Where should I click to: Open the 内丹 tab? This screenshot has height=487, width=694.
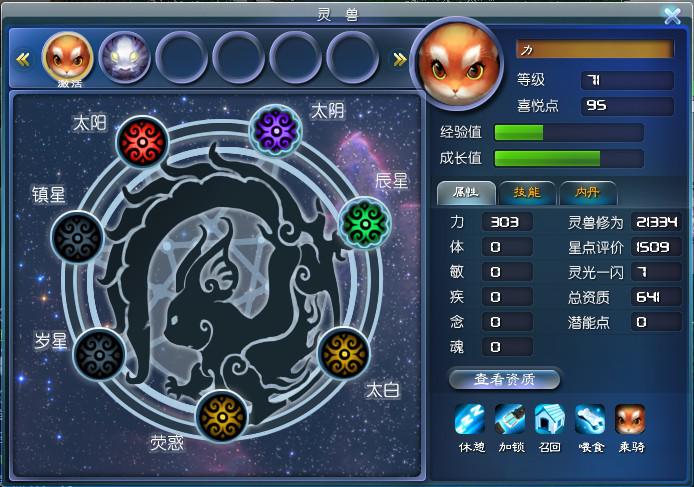click(588, 193)
